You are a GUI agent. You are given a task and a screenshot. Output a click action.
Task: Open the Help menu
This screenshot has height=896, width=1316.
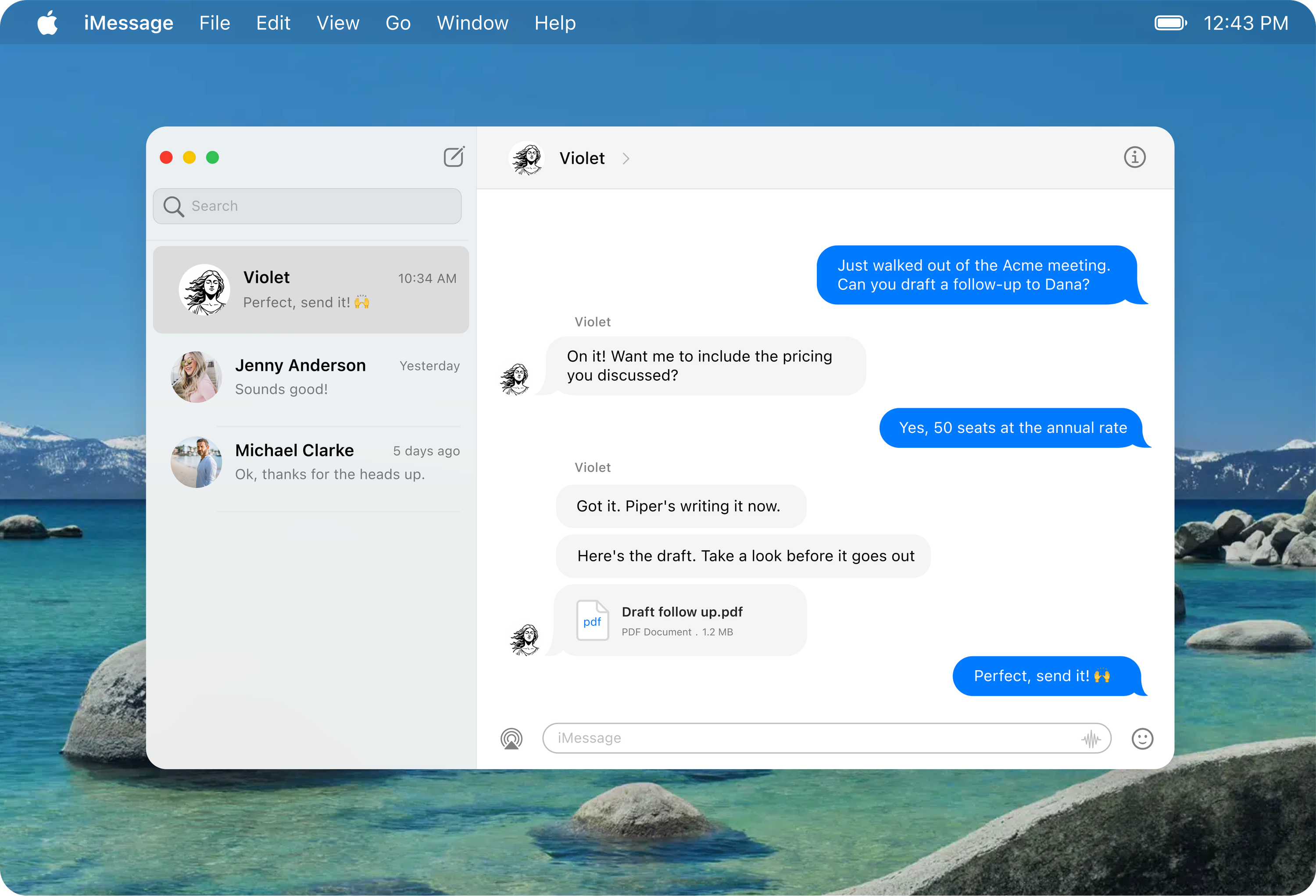coord(555,23)
